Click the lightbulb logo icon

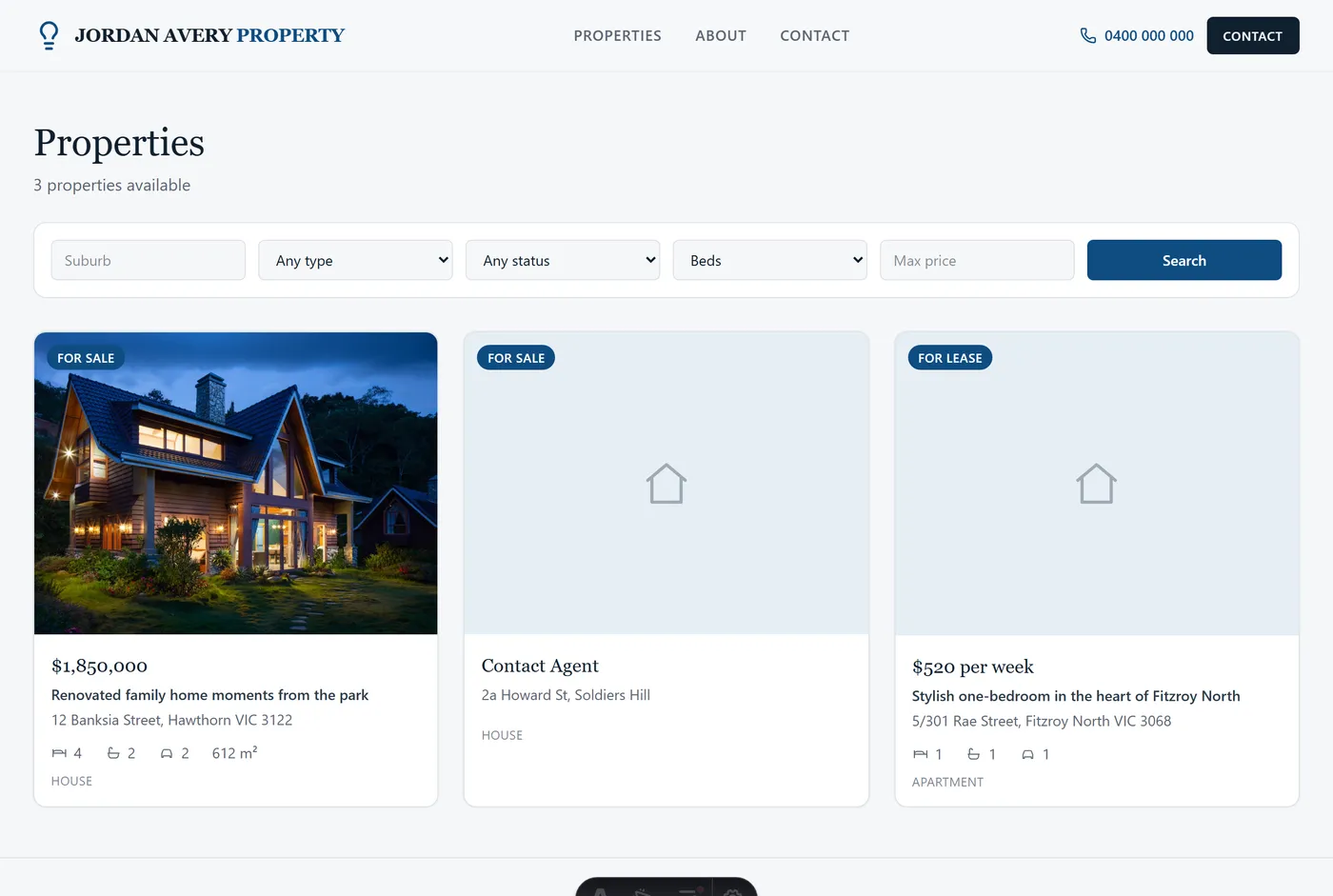pos(49,35)
